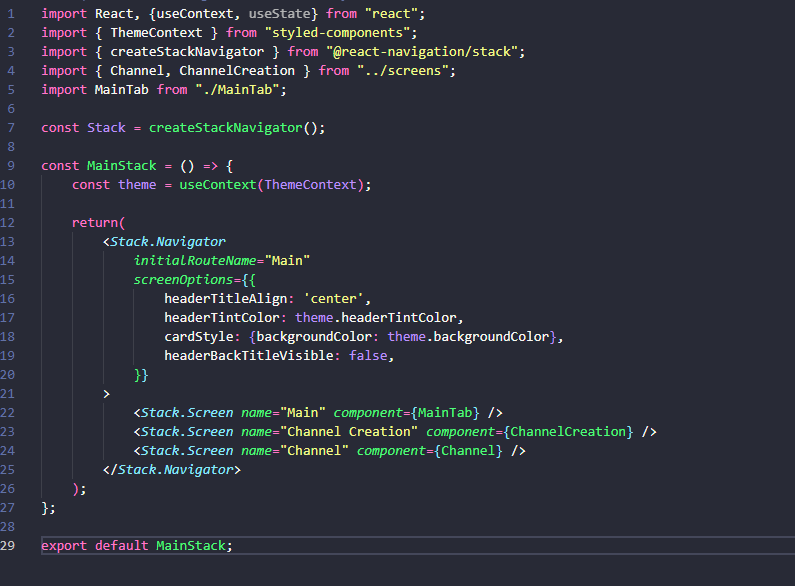Click line number 29 in the gutter
Viewport: 795px width, 586px height.
point(8,545)
